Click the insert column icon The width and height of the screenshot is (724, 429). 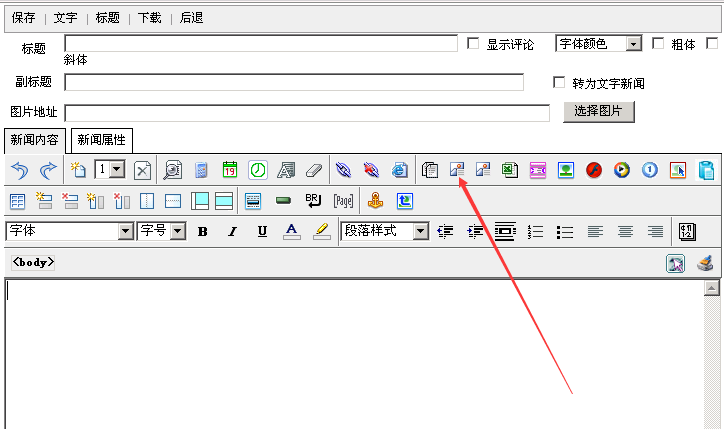click(96, 201)
